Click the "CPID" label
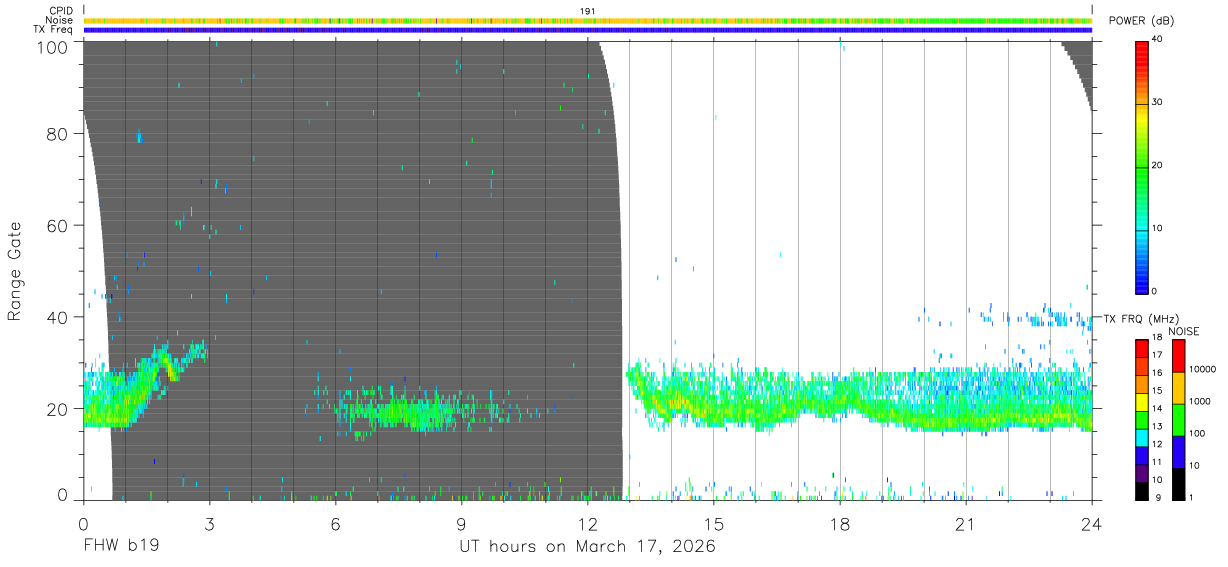The height and width of the screenshot is (567, 1228). click(x=62, y=11)
